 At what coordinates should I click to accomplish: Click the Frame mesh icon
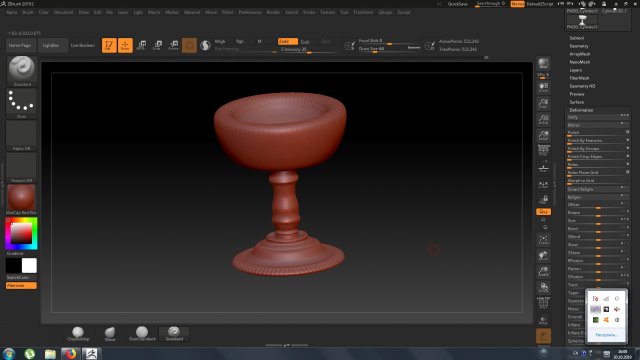pyautogui.click(x=543, y=240)
